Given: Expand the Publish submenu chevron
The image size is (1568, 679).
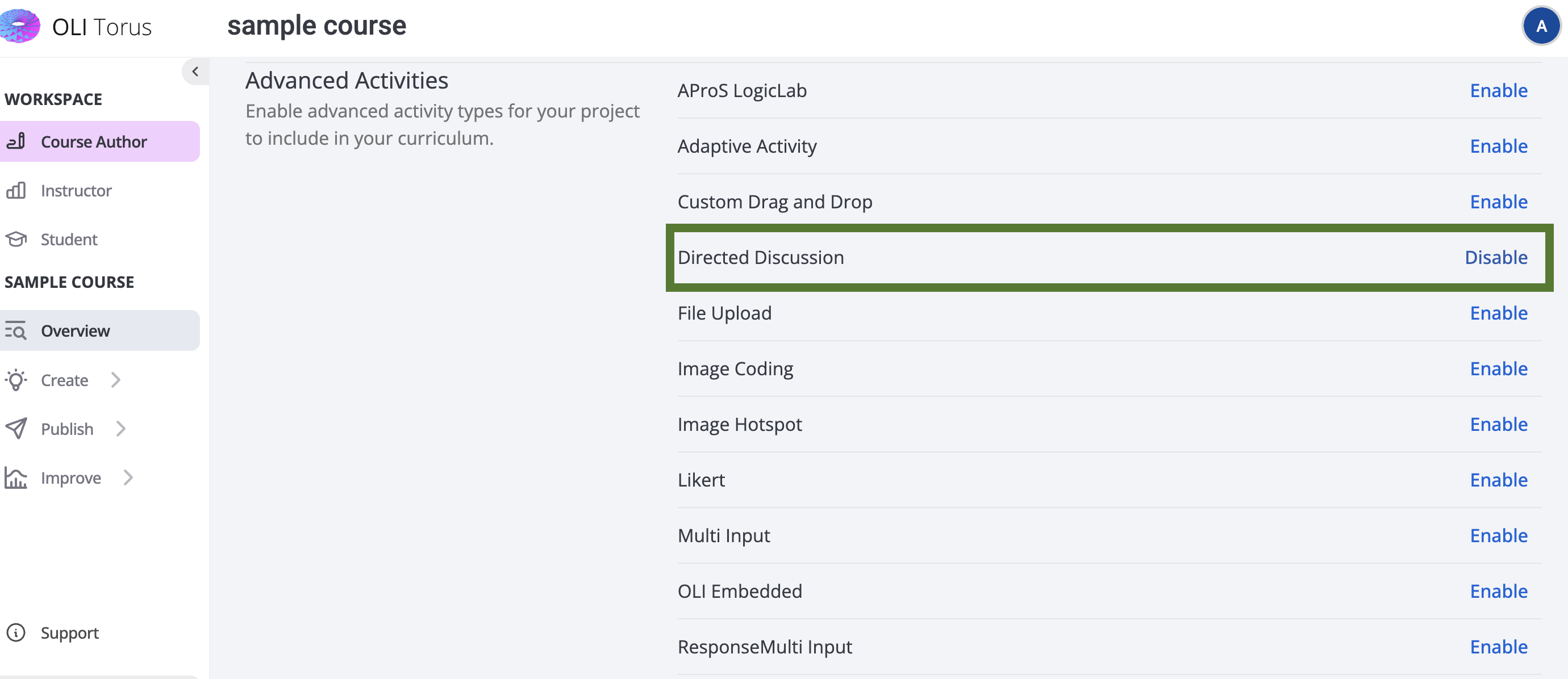Looking at the screenshot, I should pyautogui.click(x=120, y=429).
